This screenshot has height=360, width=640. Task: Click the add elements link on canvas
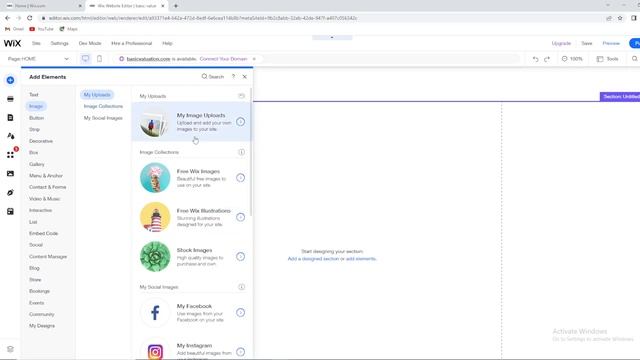[x=361, y=259]
